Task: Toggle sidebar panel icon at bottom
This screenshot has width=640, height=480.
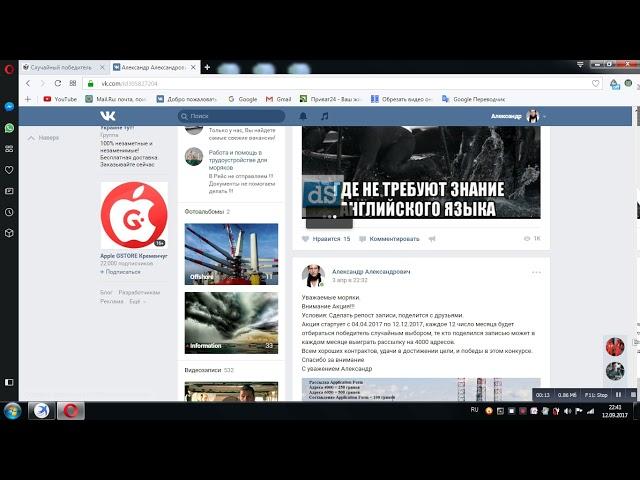Action: pos(9,382)
